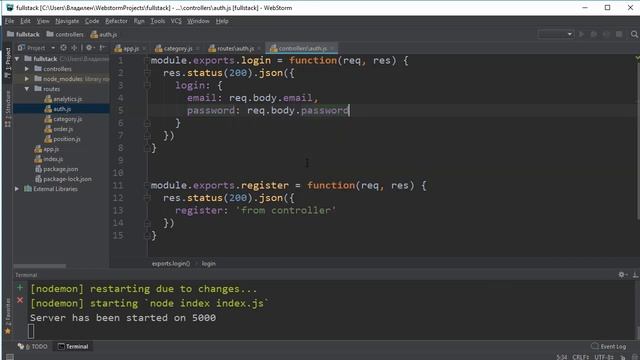Click line number 13 in gutter
Image resolution: width=640 pixels, height=360 pixels.
point(118,210)
